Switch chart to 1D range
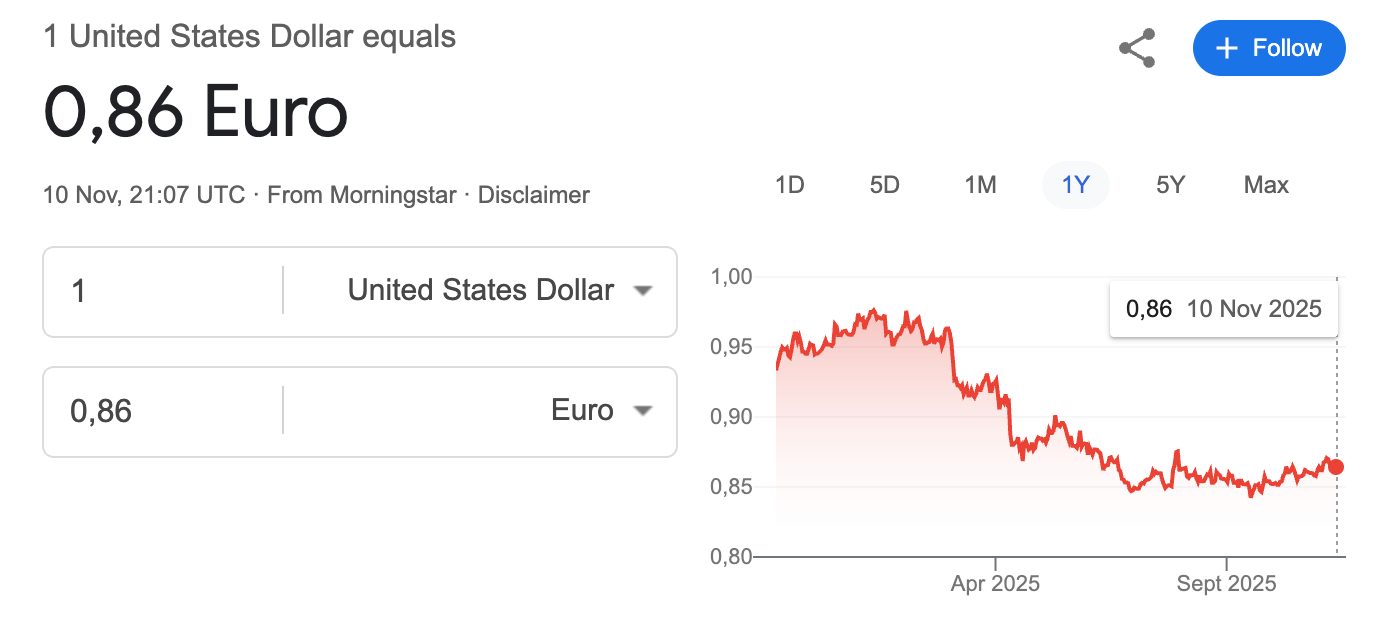Image resolution: width=1392 pixels, height=634 pixels. 790,185
